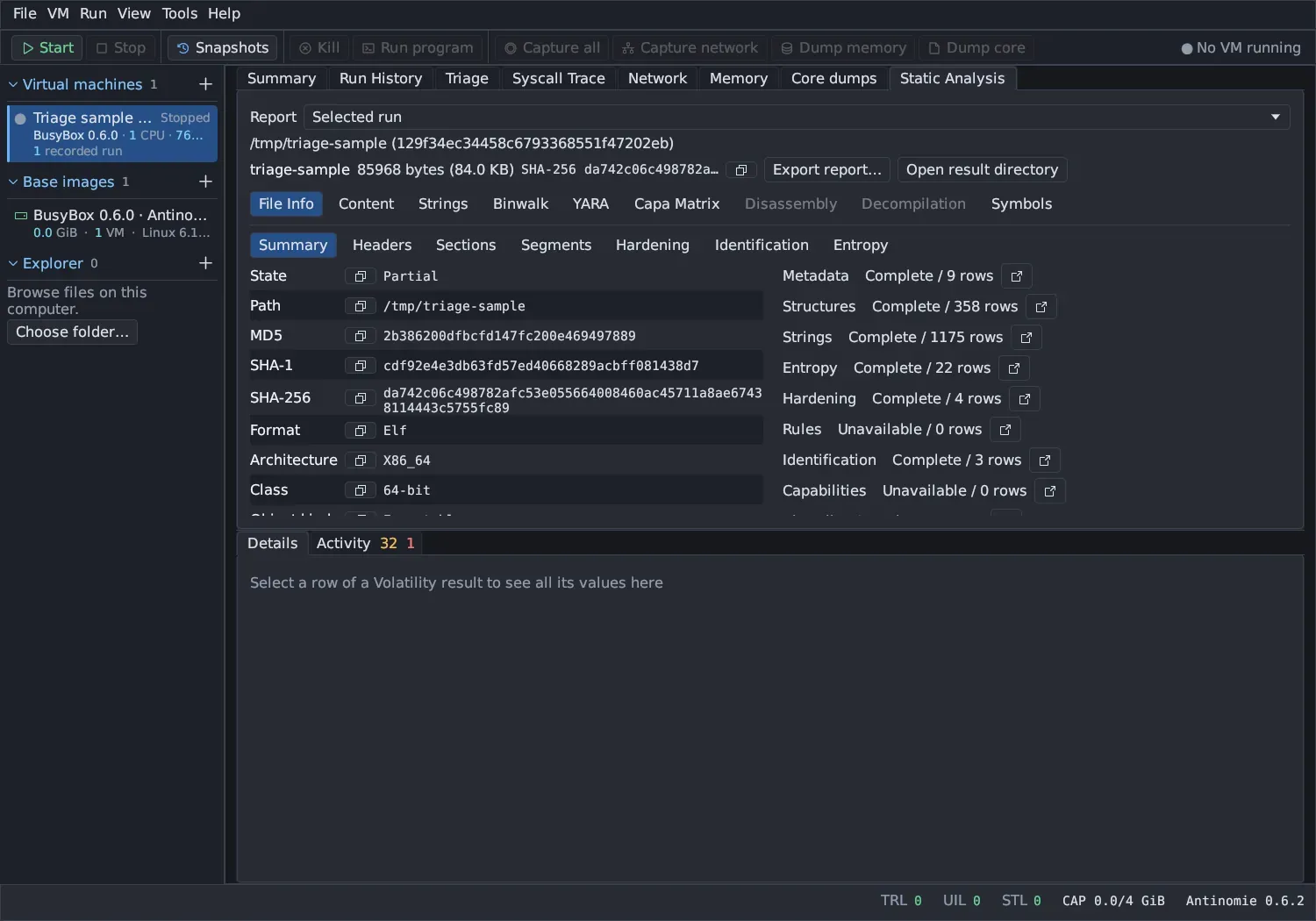This screenshot has height=921, width=1316.
Task: Click Capture all in toolbar
Action: click(x=552, y=47)
